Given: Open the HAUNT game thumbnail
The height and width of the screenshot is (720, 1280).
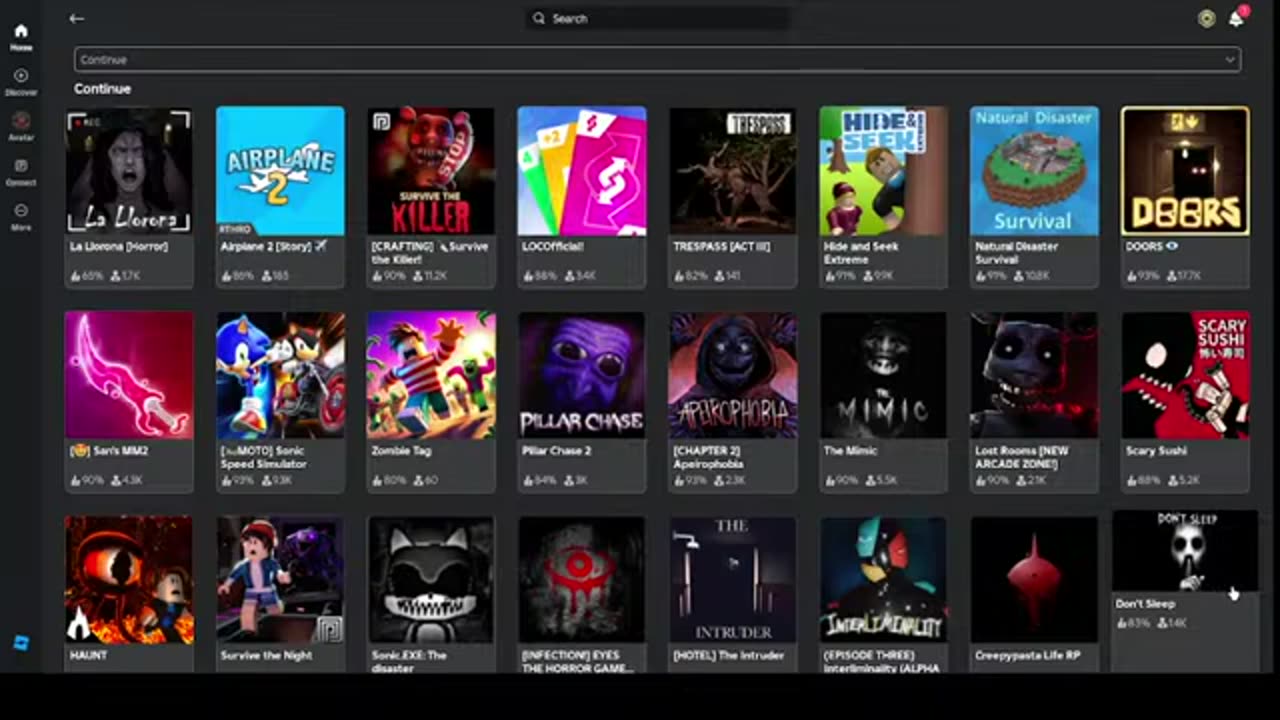Looking at the screenshot, I should click(x=129, y=579).
